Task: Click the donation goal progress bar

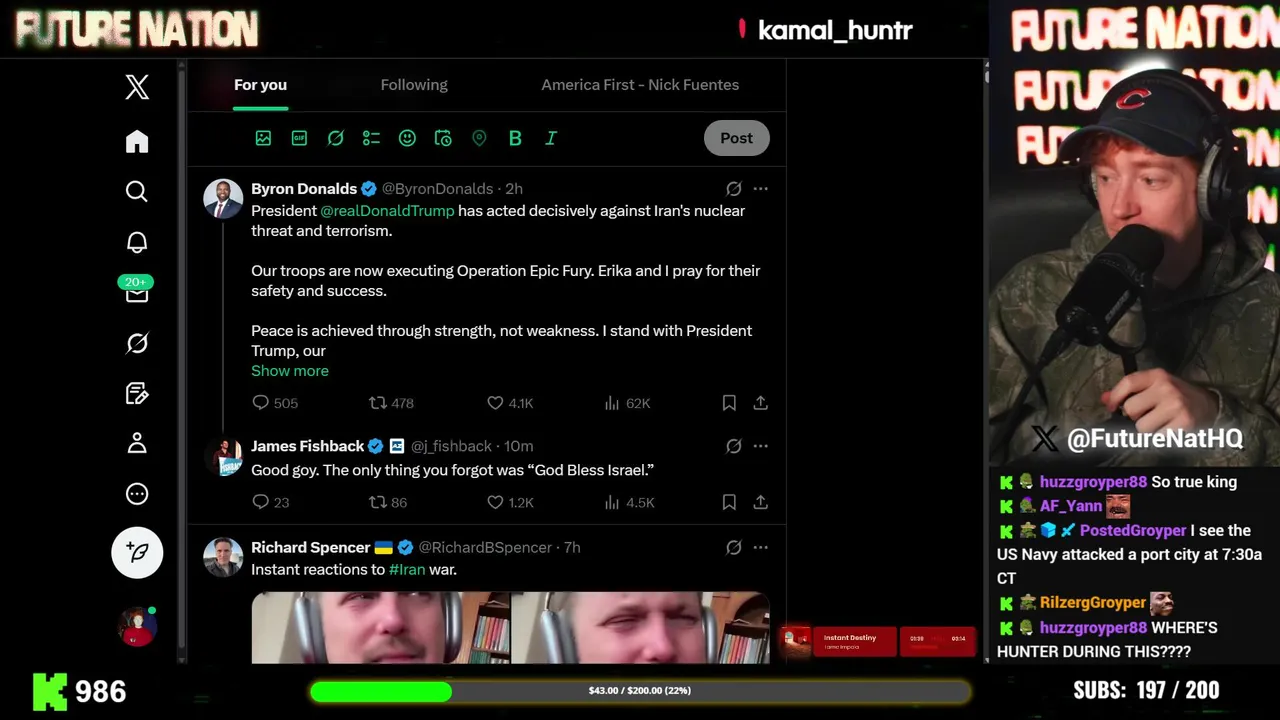Action: coord(640,691)
